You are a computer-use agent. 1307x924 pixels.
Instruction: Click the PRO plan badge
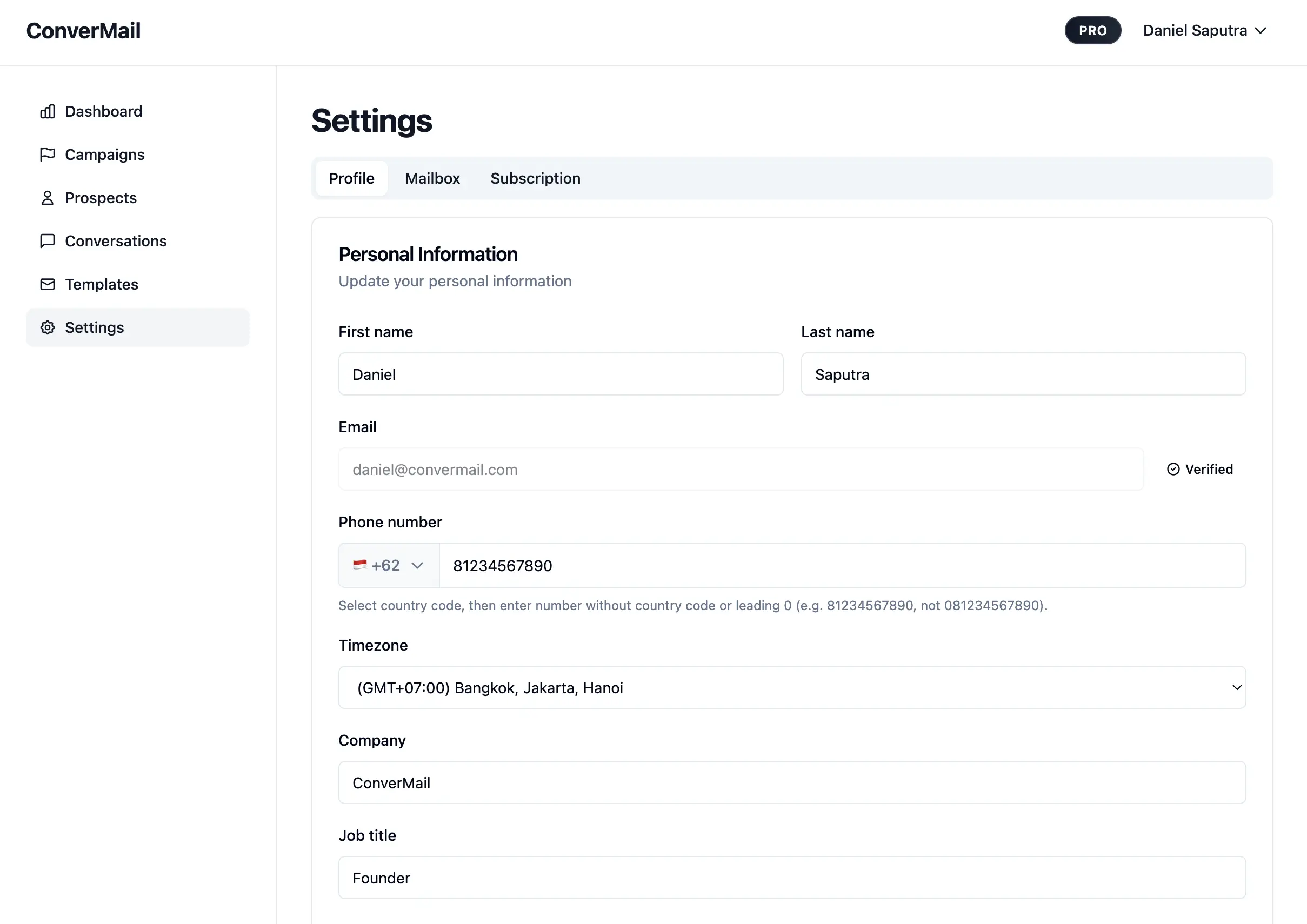(1092, 31)
